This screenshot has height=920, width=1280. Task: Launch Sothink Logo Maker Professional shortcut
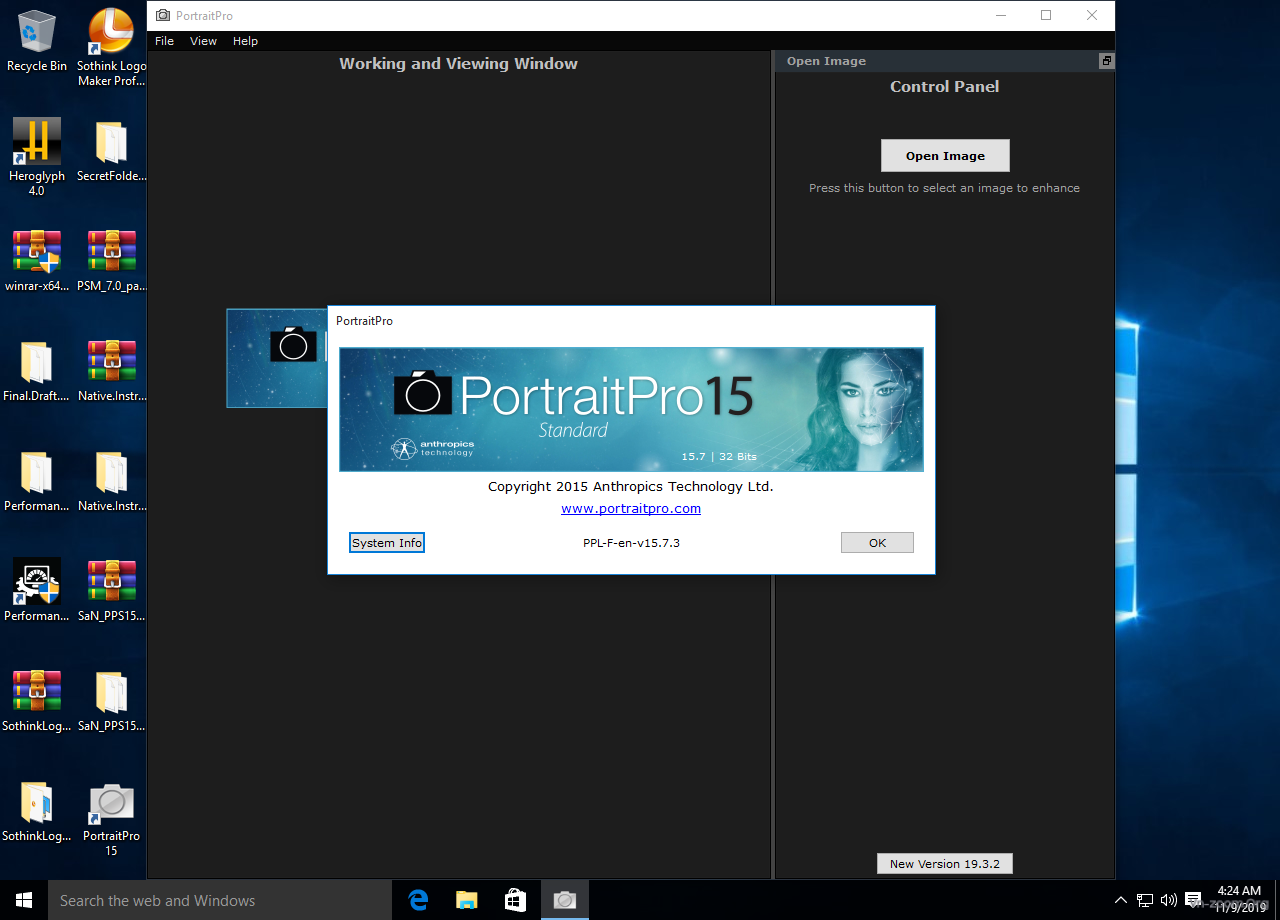111,45
